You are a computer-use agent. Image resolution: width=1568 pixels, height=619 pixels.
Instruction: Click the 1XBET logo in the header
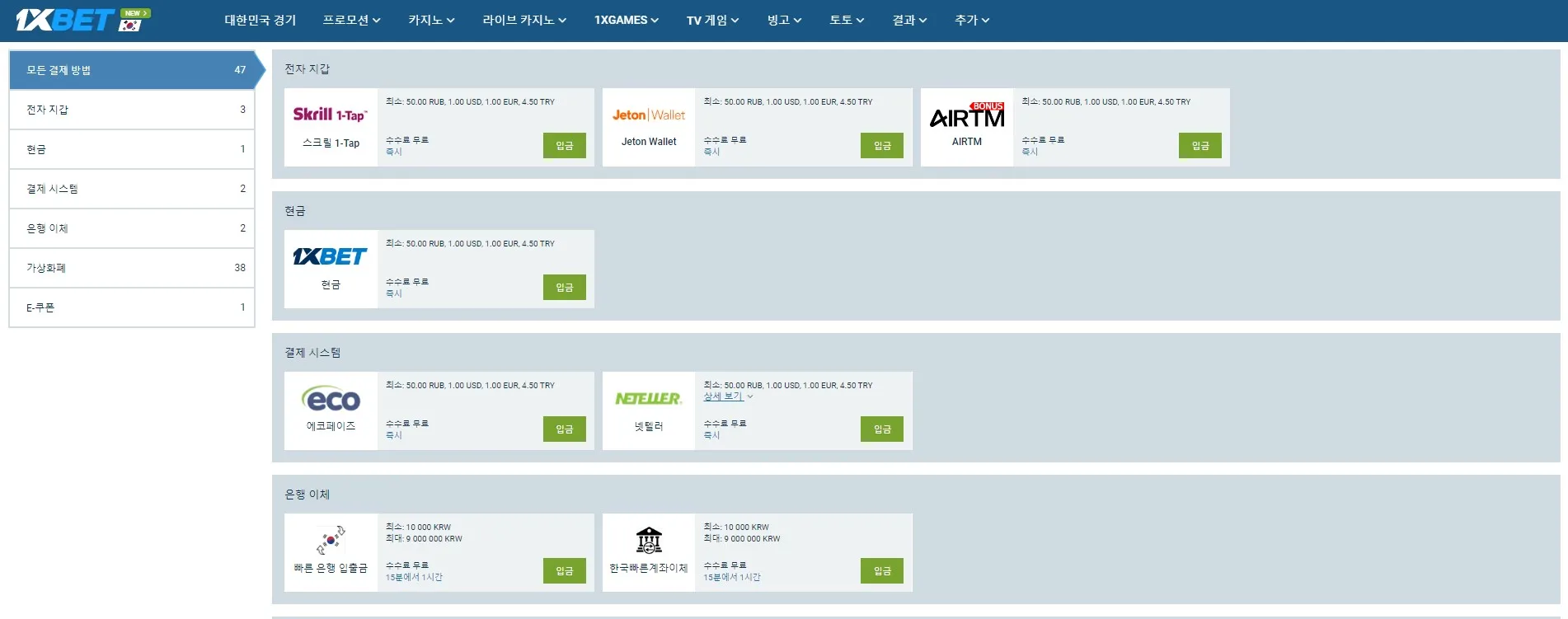[64, 20]
